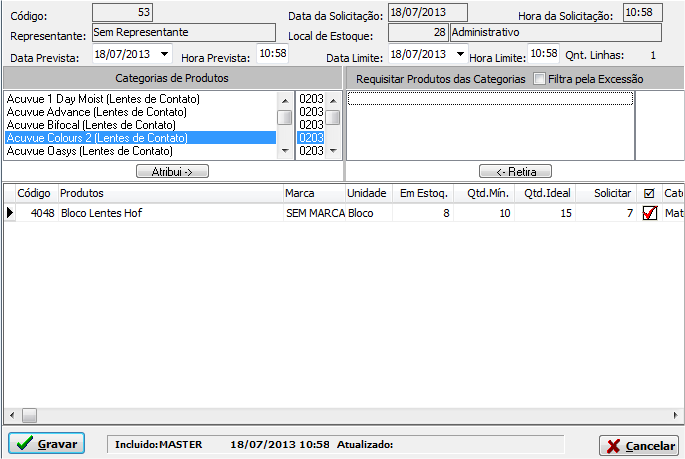Enable Filtra pela Excessão checkbox
The height and width of the screenshot is (459, 685).
point(540,79)
